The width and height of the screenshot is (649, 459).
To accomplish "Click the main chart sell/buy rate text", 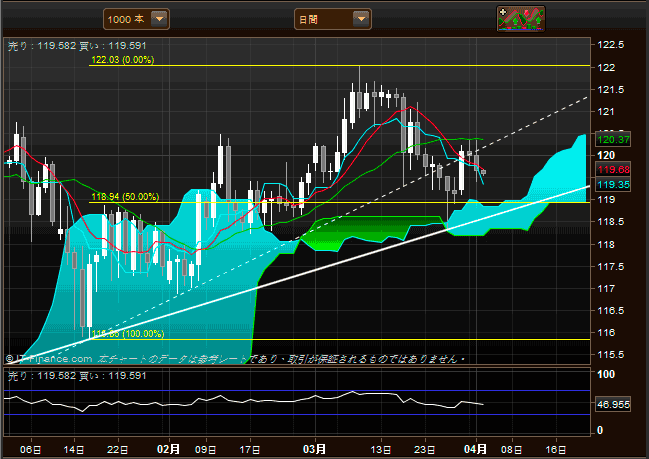I will click(77, 46).
